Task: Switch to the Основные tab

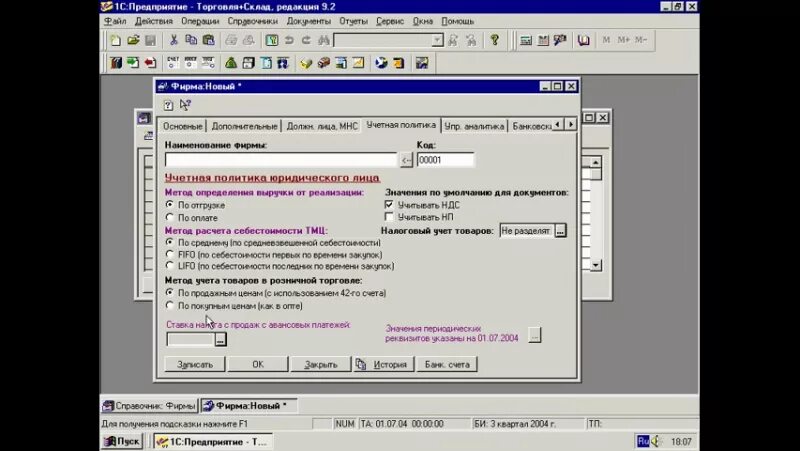Action: [x=183, y=126]
